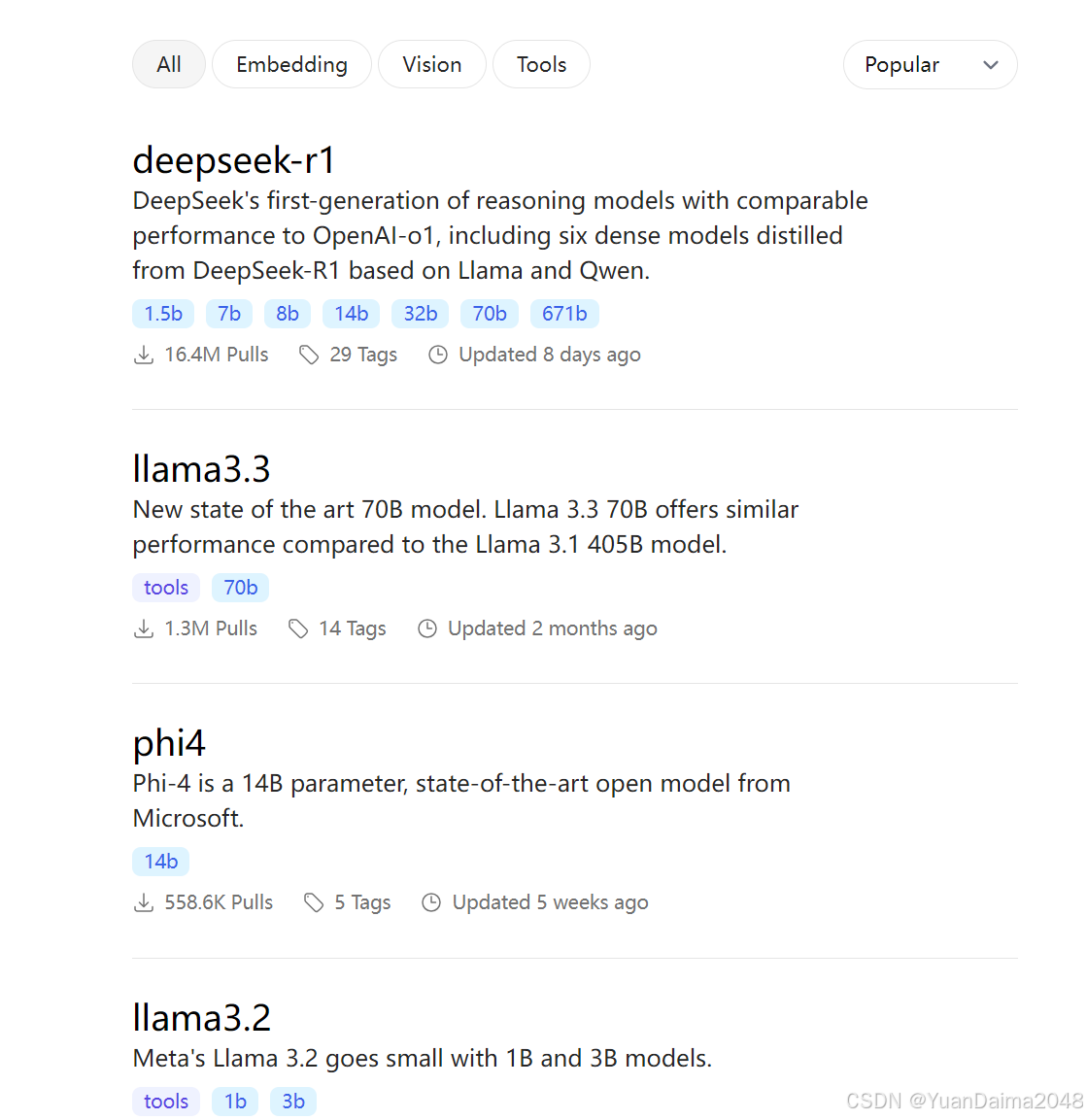This screenshot has height=1120, width=1087.
Task: Open the Popular sort dropdown
Action: coord(930,64)
